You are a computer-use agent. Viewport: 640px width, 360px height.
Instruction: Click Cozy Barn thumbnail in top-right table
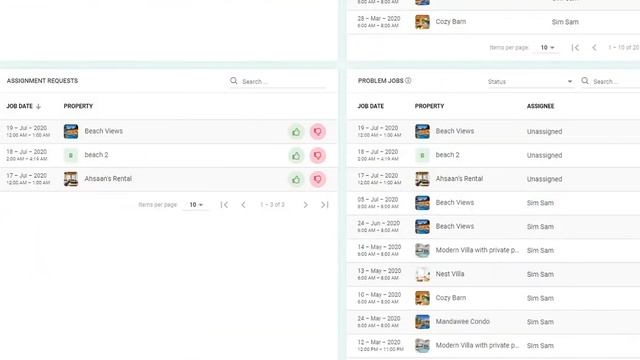coord(422,22)
